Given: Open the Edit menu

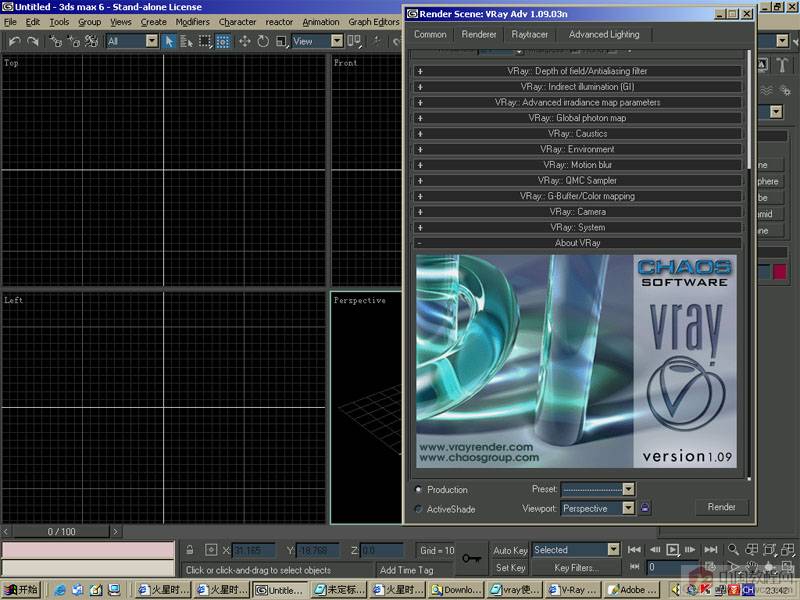Looking at the screenshot, I should 33,22.
